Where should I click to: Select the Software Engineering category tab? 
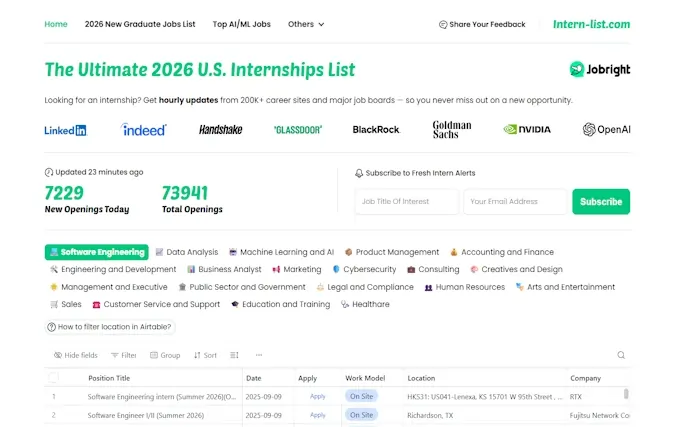(97, 252)
